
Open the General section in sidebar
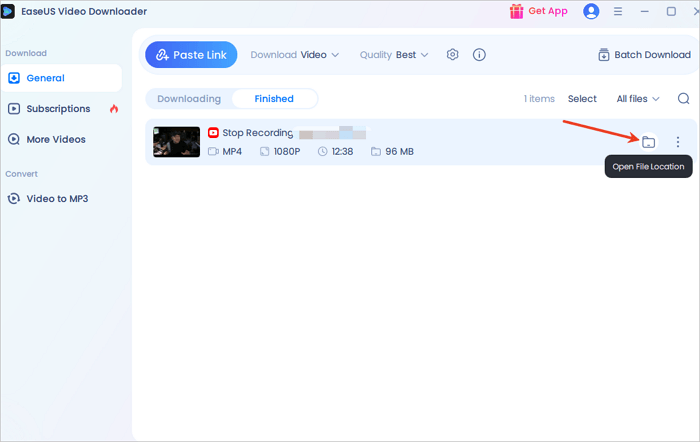[61, 78]
